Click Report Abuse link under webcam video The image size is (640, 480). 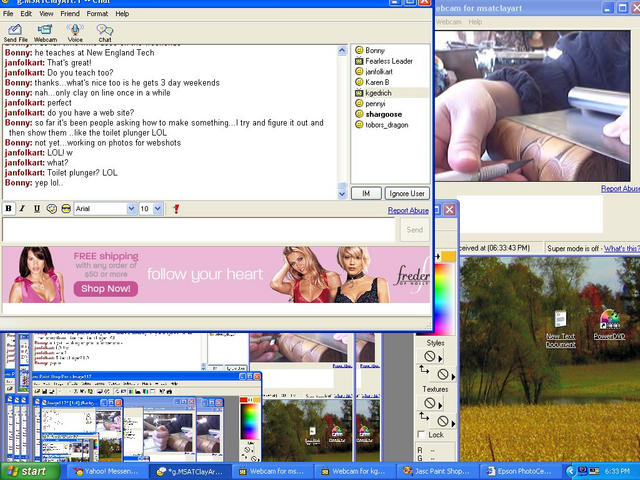tap(620, 189)
